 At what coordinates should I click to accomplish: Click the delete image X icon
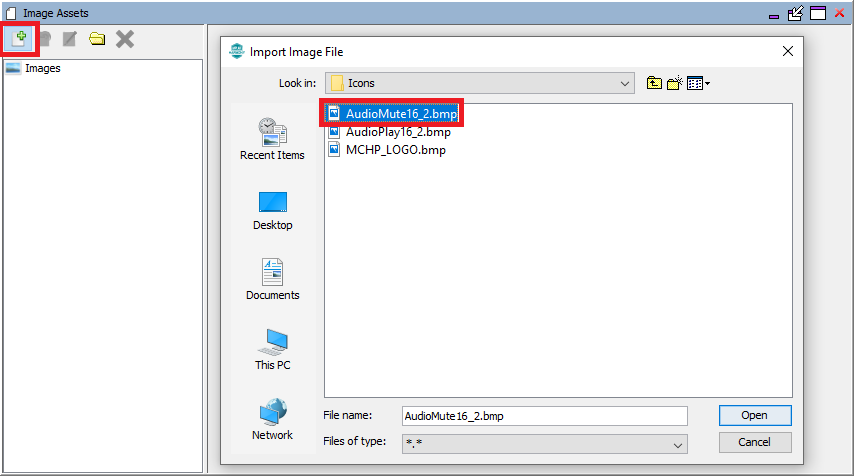125,39
